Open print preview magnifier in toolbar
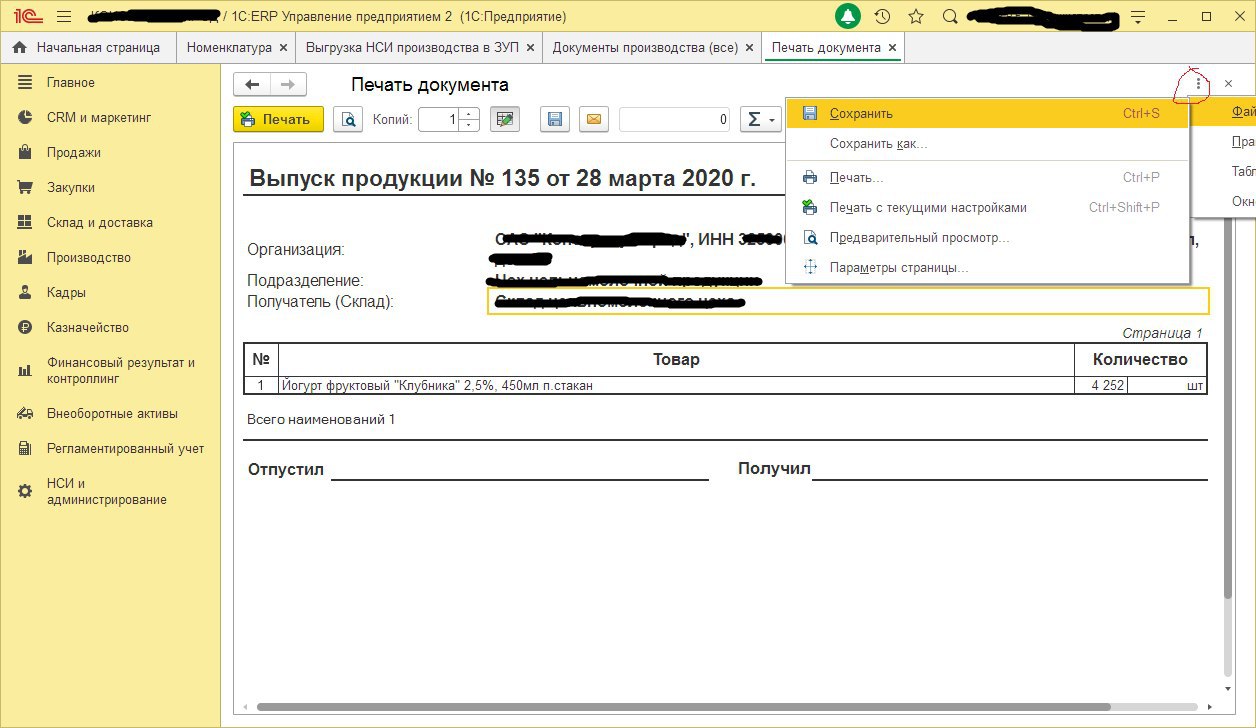 tap(348, 120)
